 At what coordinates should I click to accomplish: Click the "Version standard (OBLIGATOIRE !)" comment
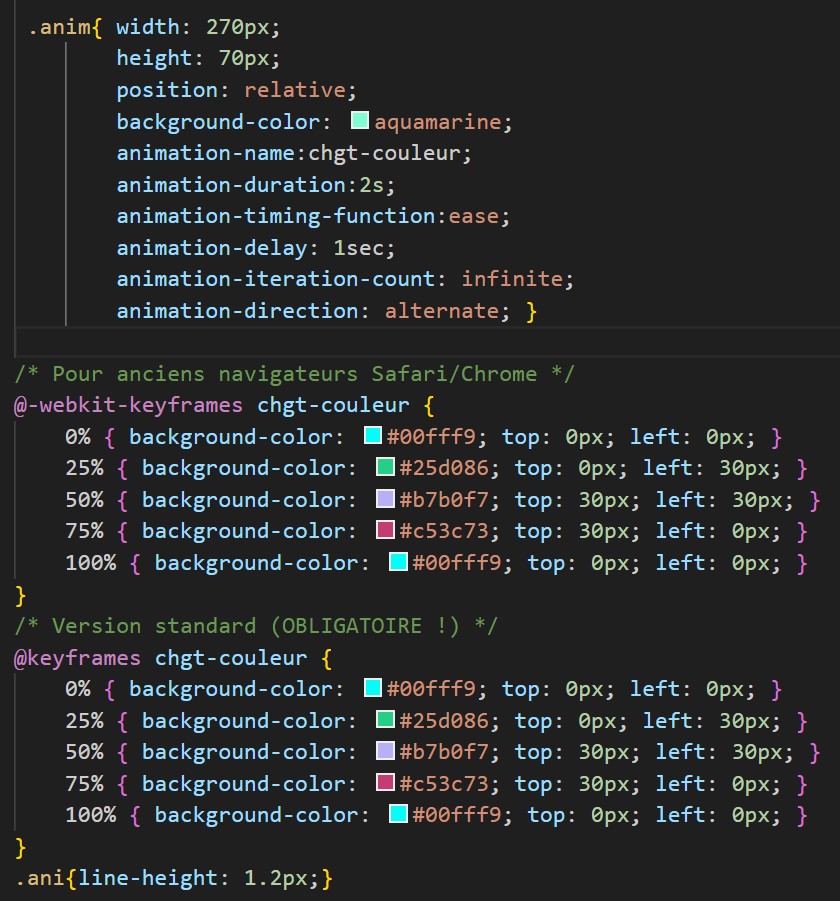(x=256, y=626)
